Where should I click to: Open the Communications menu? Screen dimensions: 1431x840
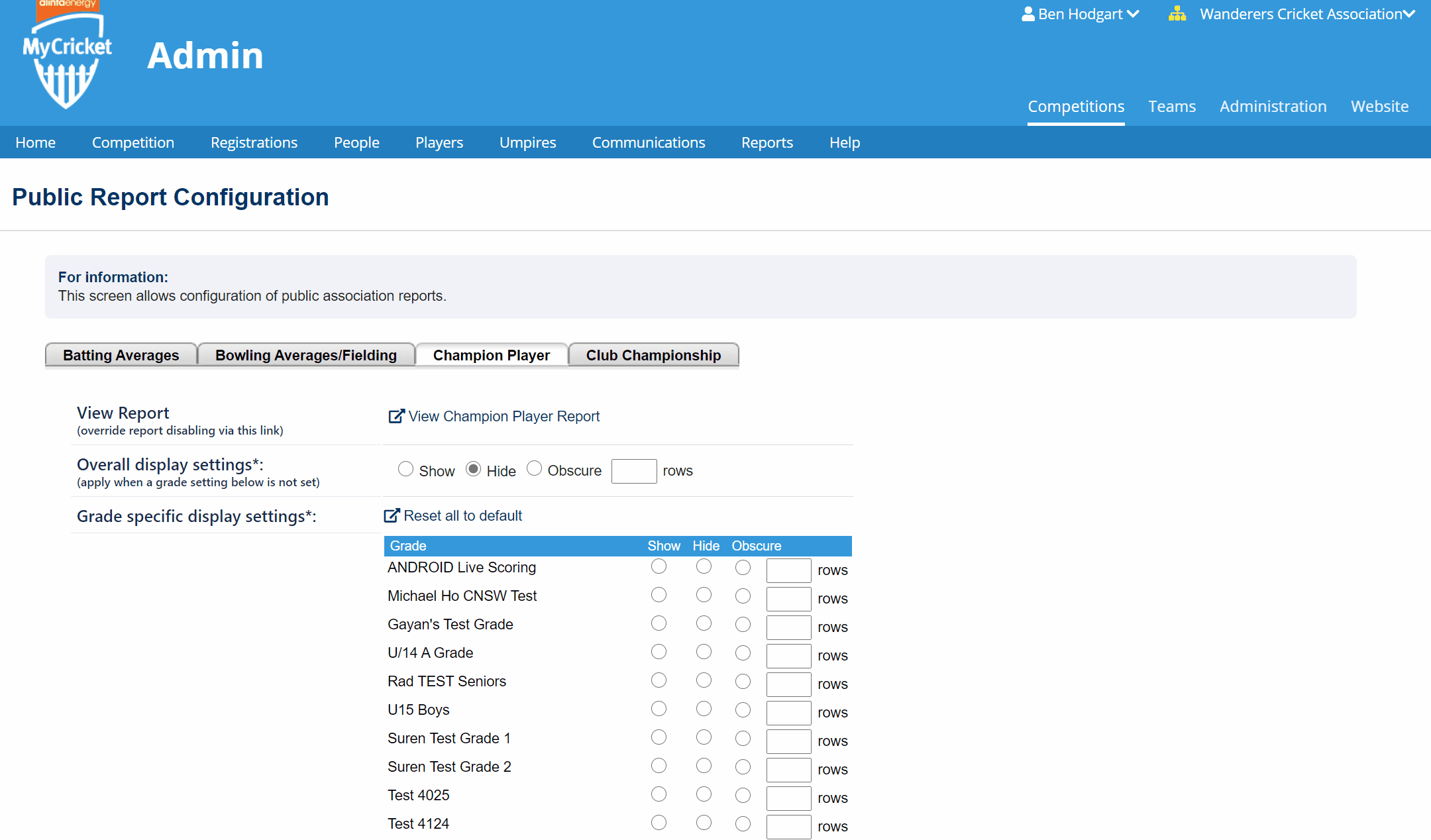(x=649, y=142)
